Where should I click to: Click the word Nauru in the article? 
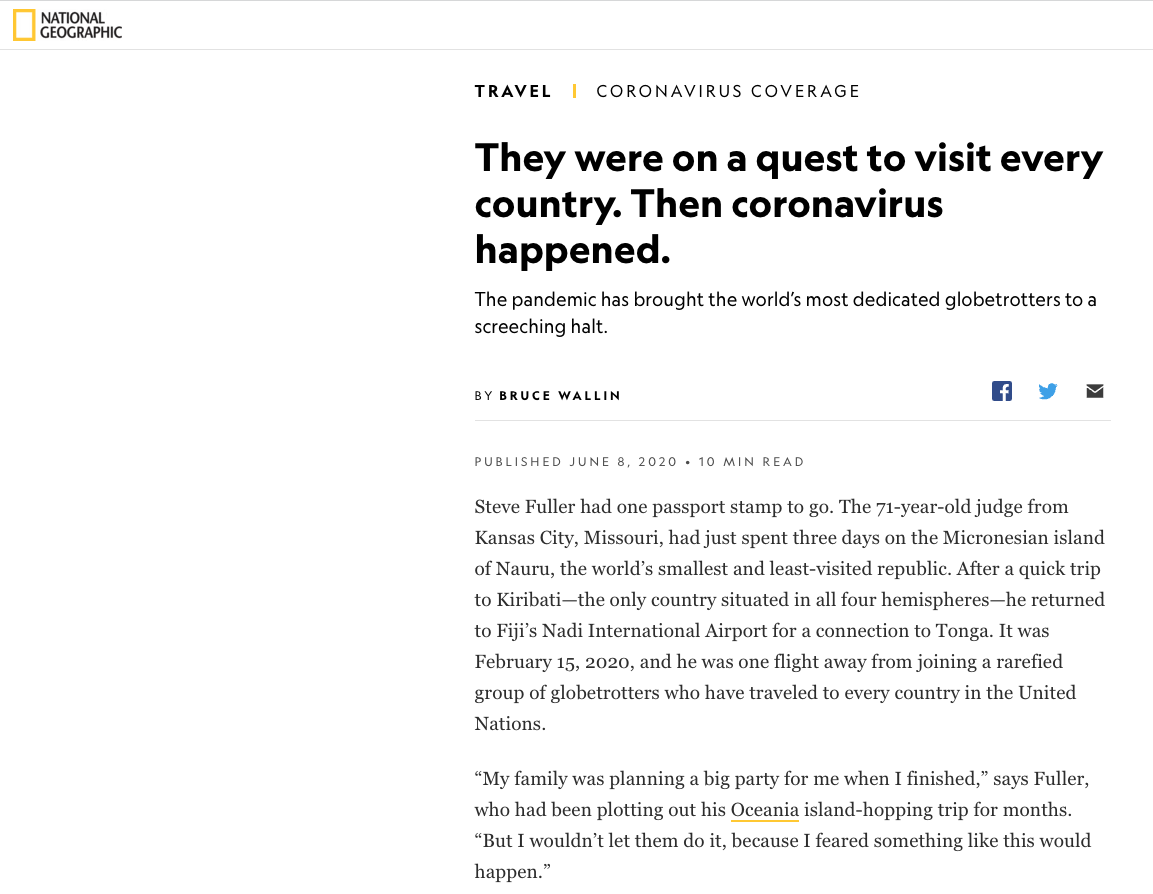pos(523,569)
